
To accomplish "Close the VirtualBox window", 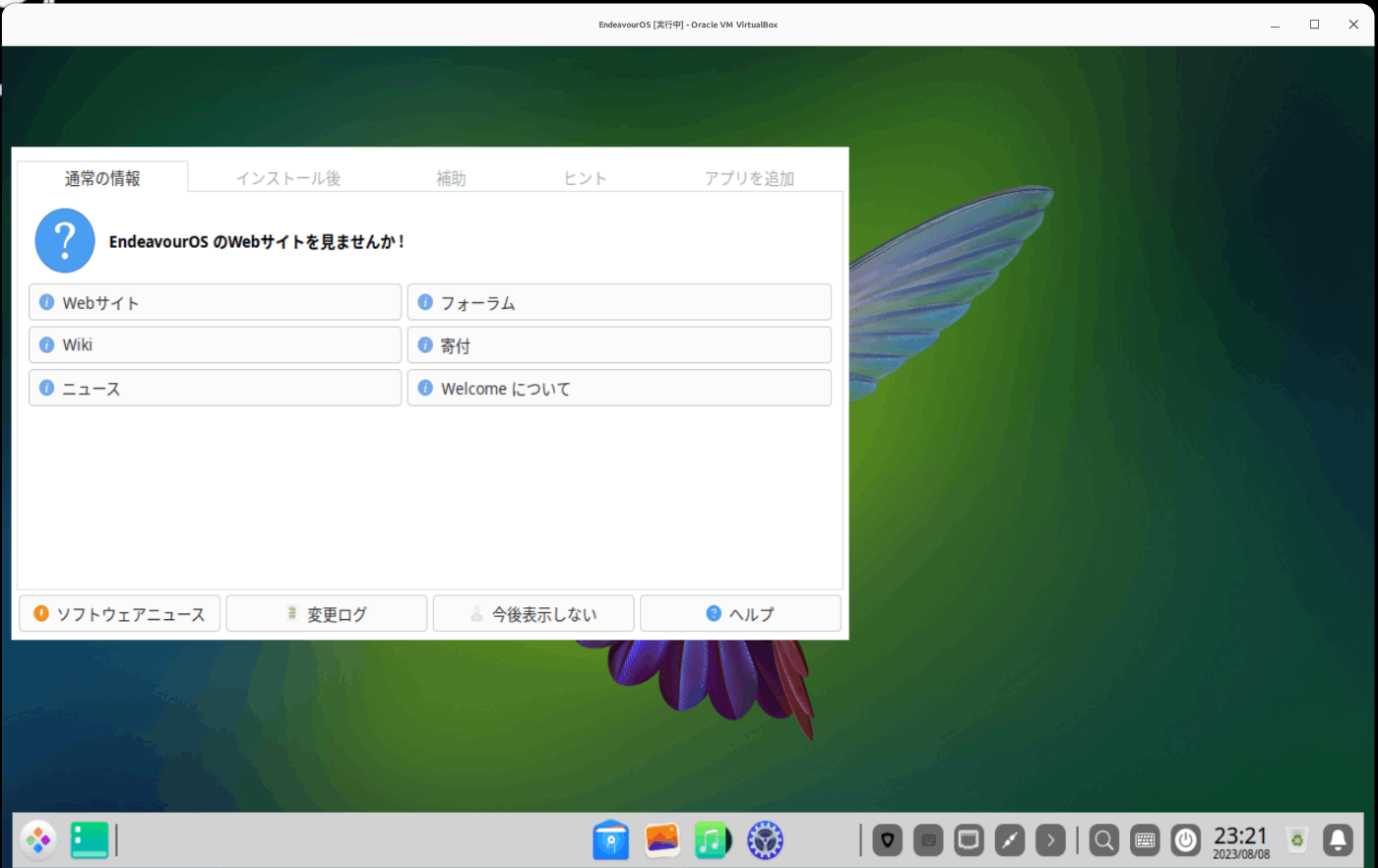I will pyautogui.click(x=1353, y=25).
